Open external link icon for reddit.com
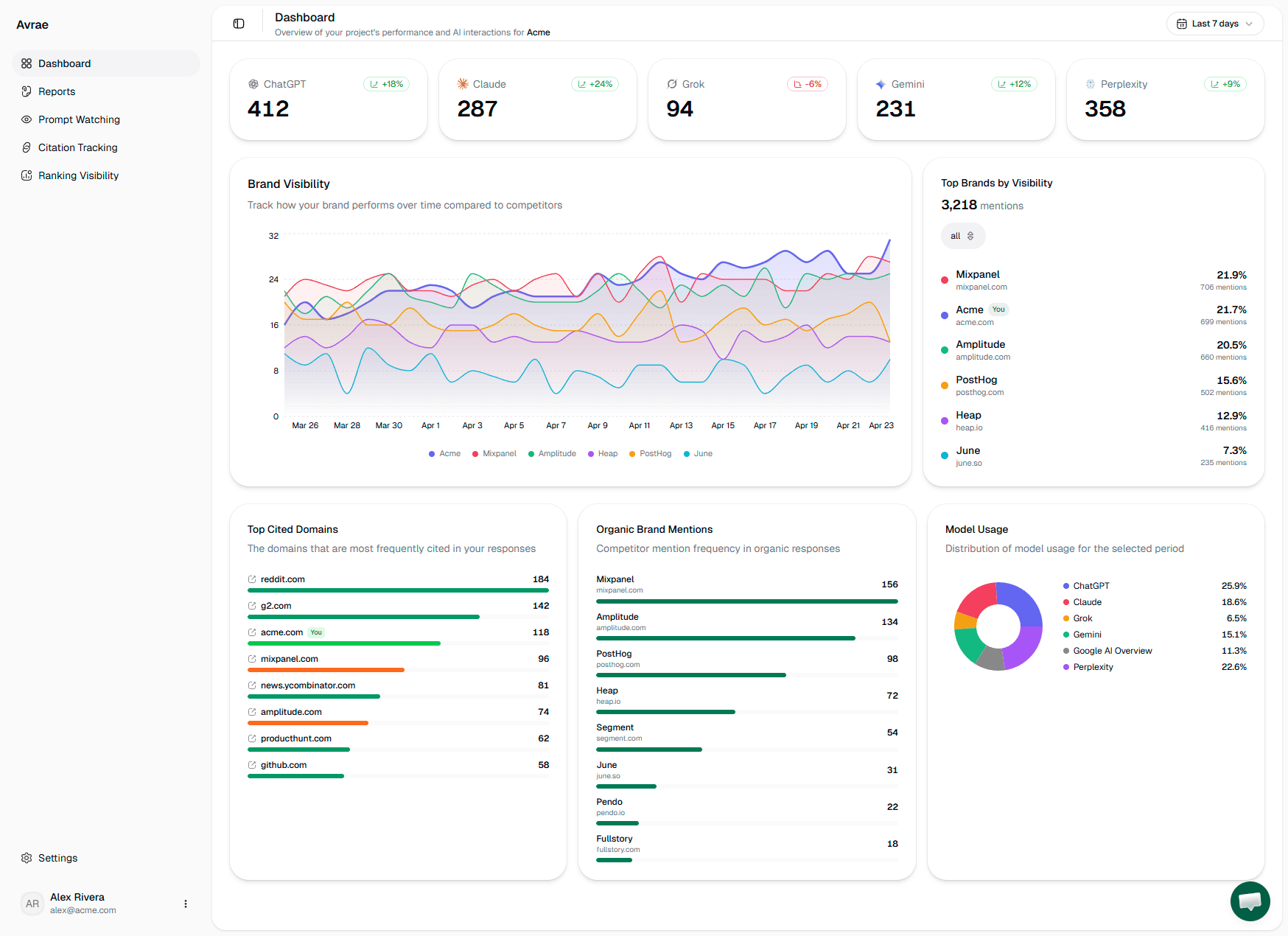The height and width of the screenshot is (936, 1288). point(252,579)
